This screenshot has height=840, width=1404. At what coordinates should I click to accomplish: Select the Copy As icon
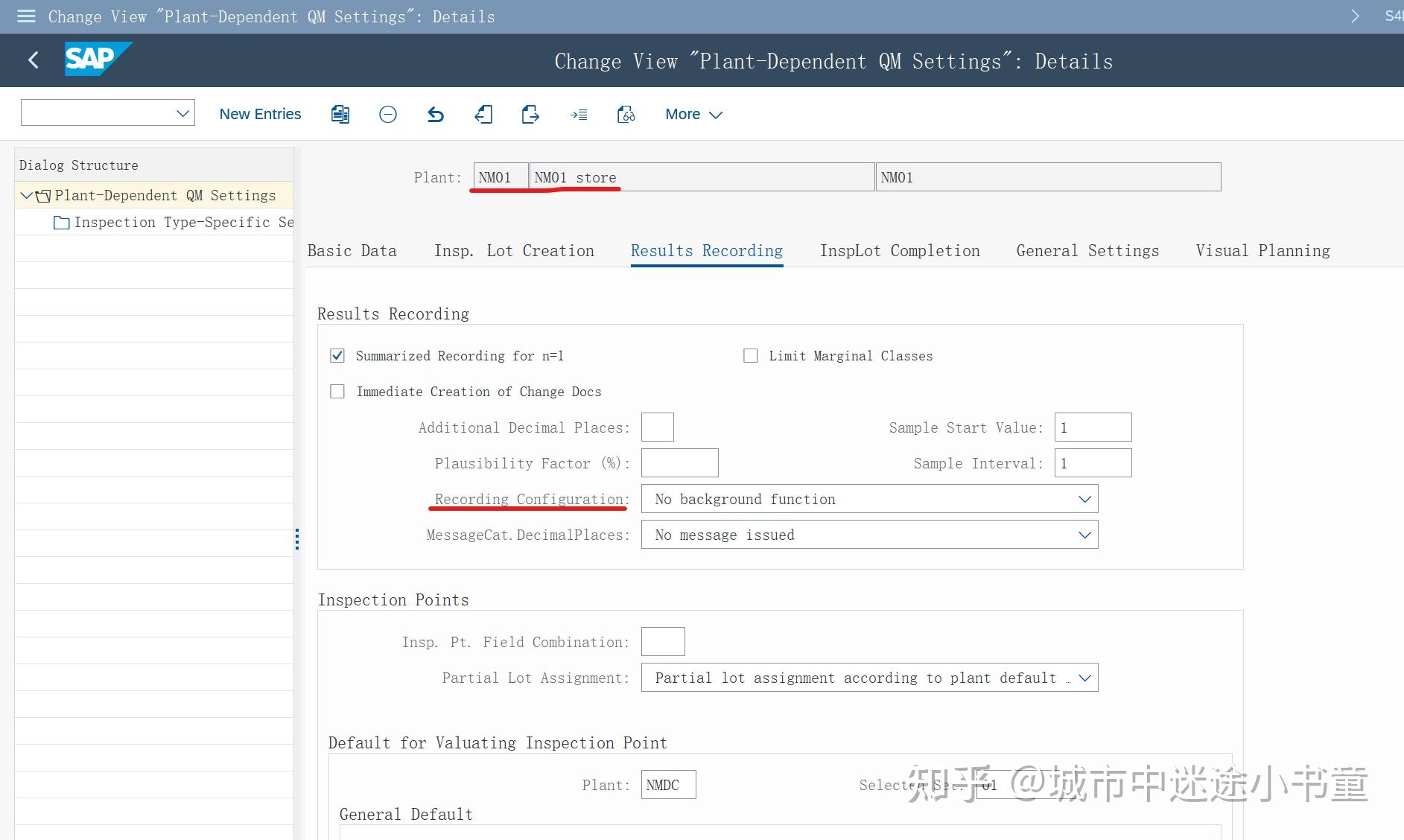340,114
